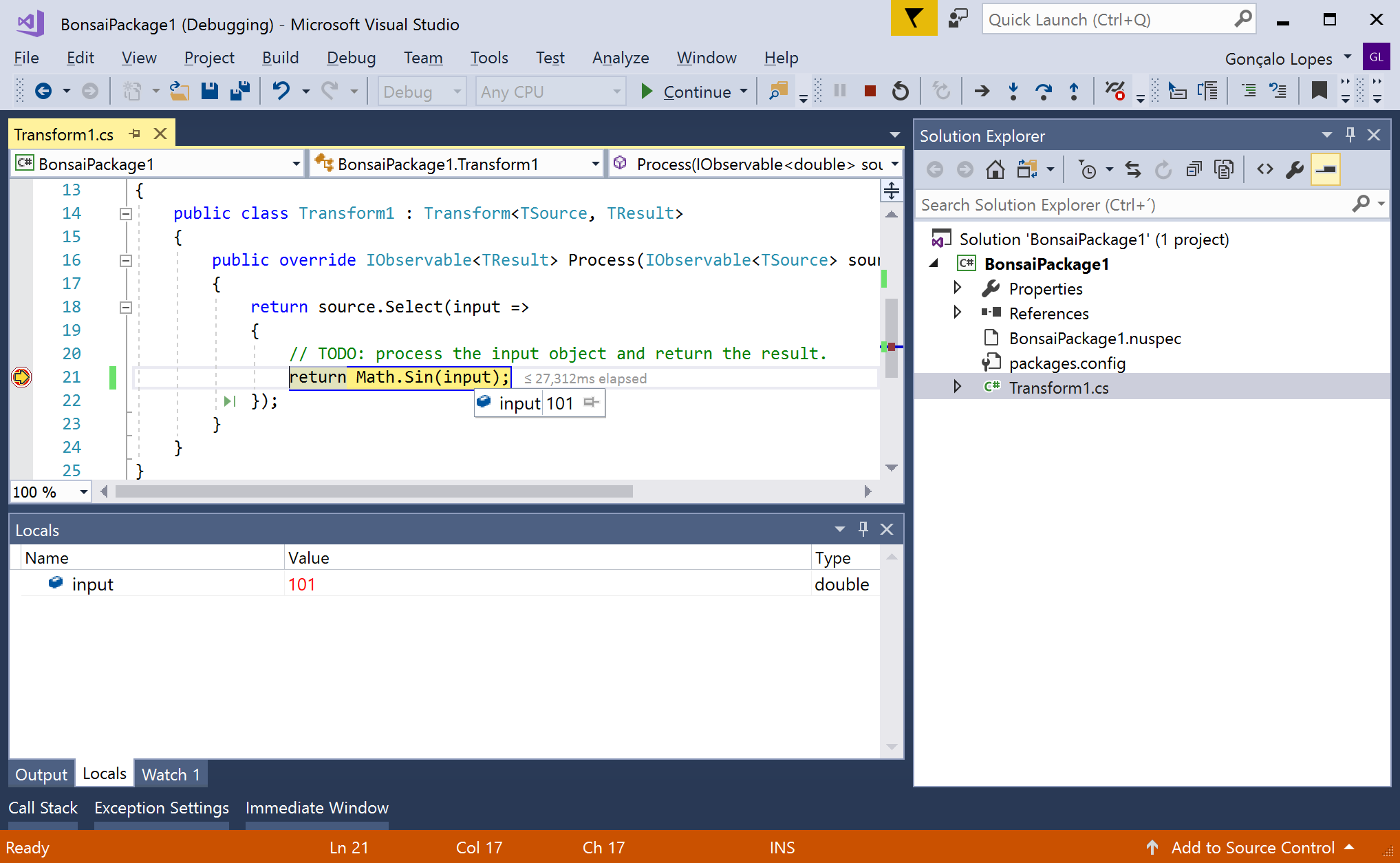Click the Undo arrow icon

coord(281,91)
